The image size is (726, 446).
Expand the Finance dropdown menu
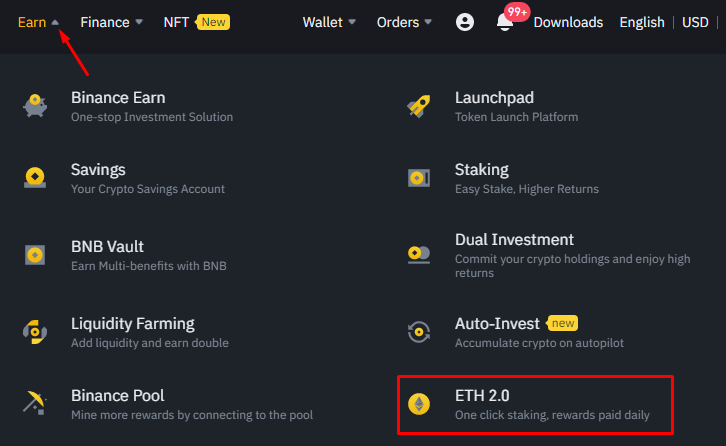click(111, 22)
